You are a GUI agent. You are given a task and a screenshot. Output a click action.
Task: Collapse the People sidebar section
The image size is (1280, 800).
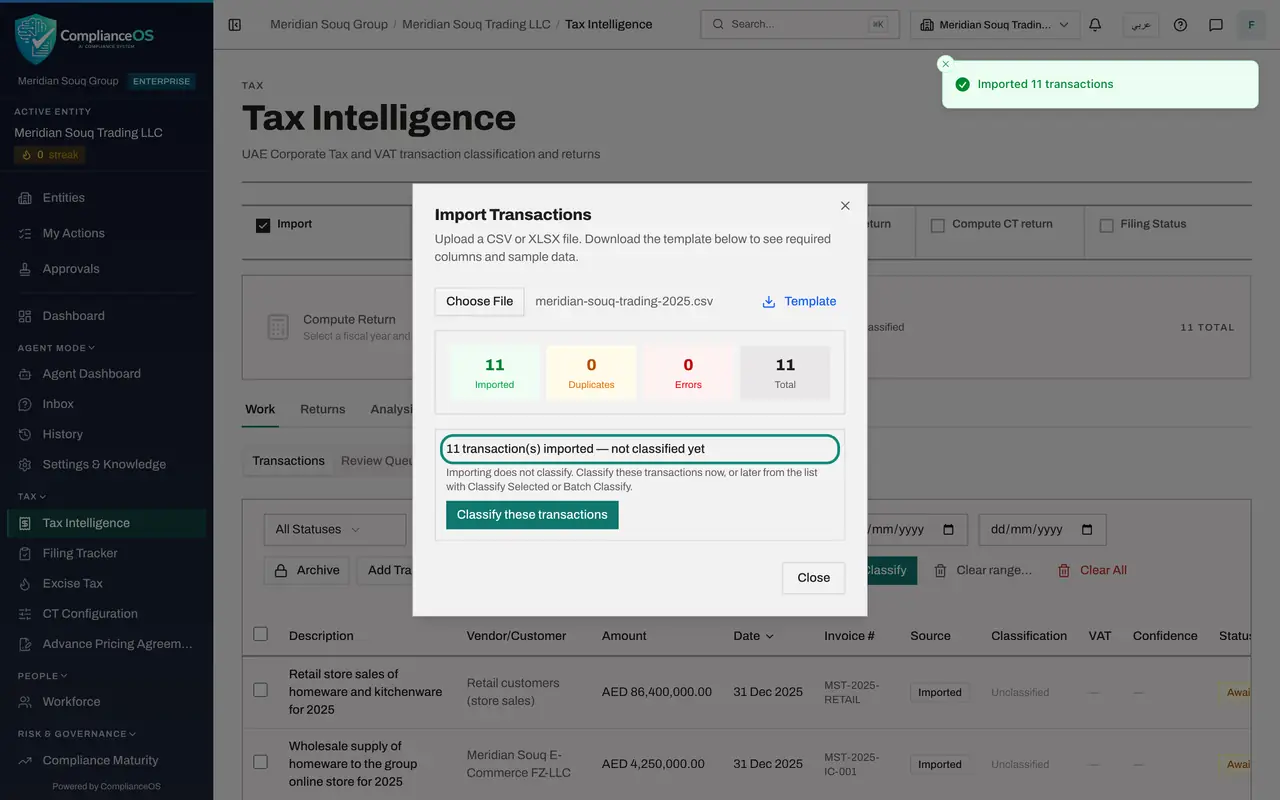point(43,676)
